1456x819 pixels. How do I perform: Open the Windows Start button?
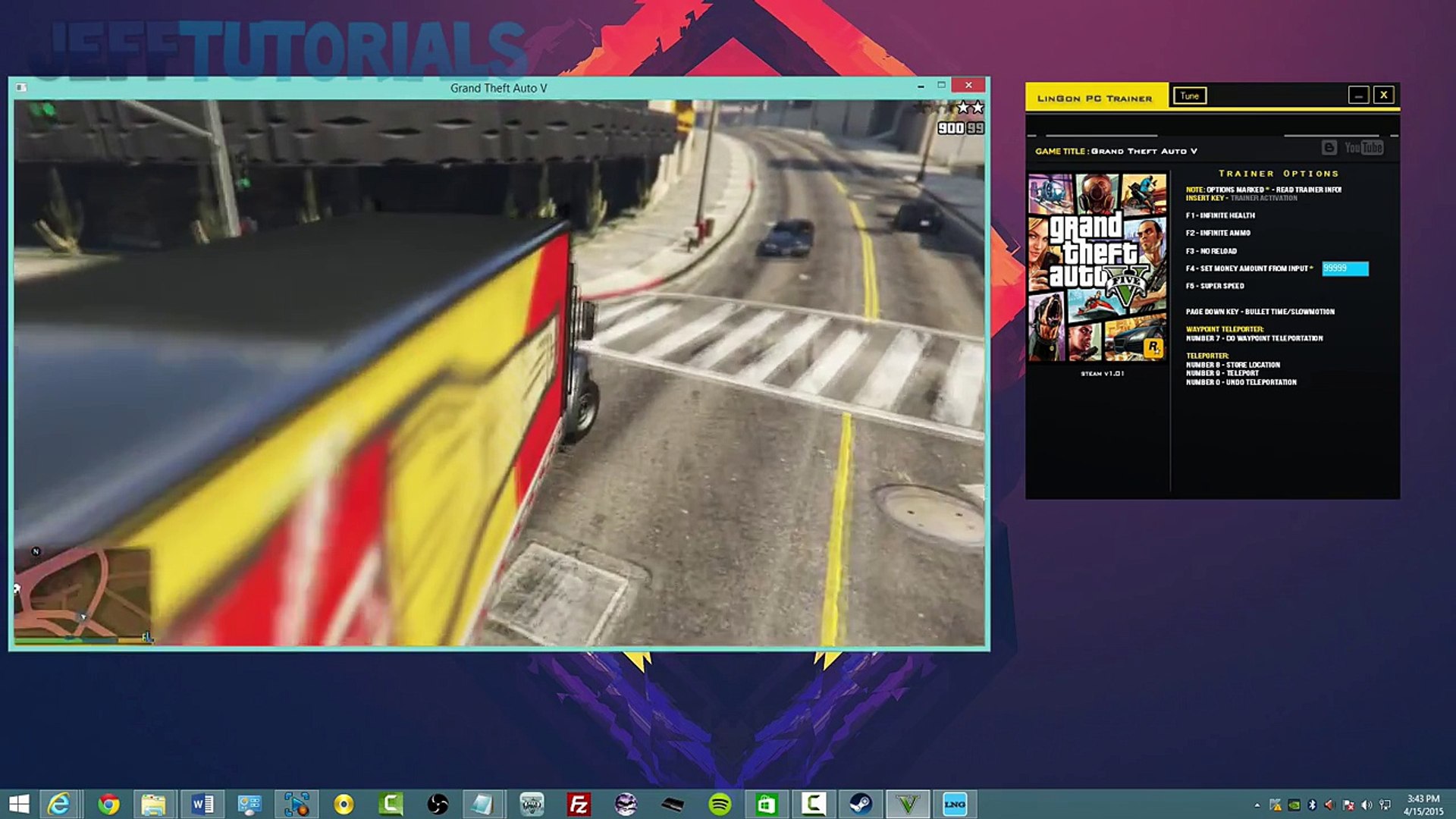click(x=19, y=804)
